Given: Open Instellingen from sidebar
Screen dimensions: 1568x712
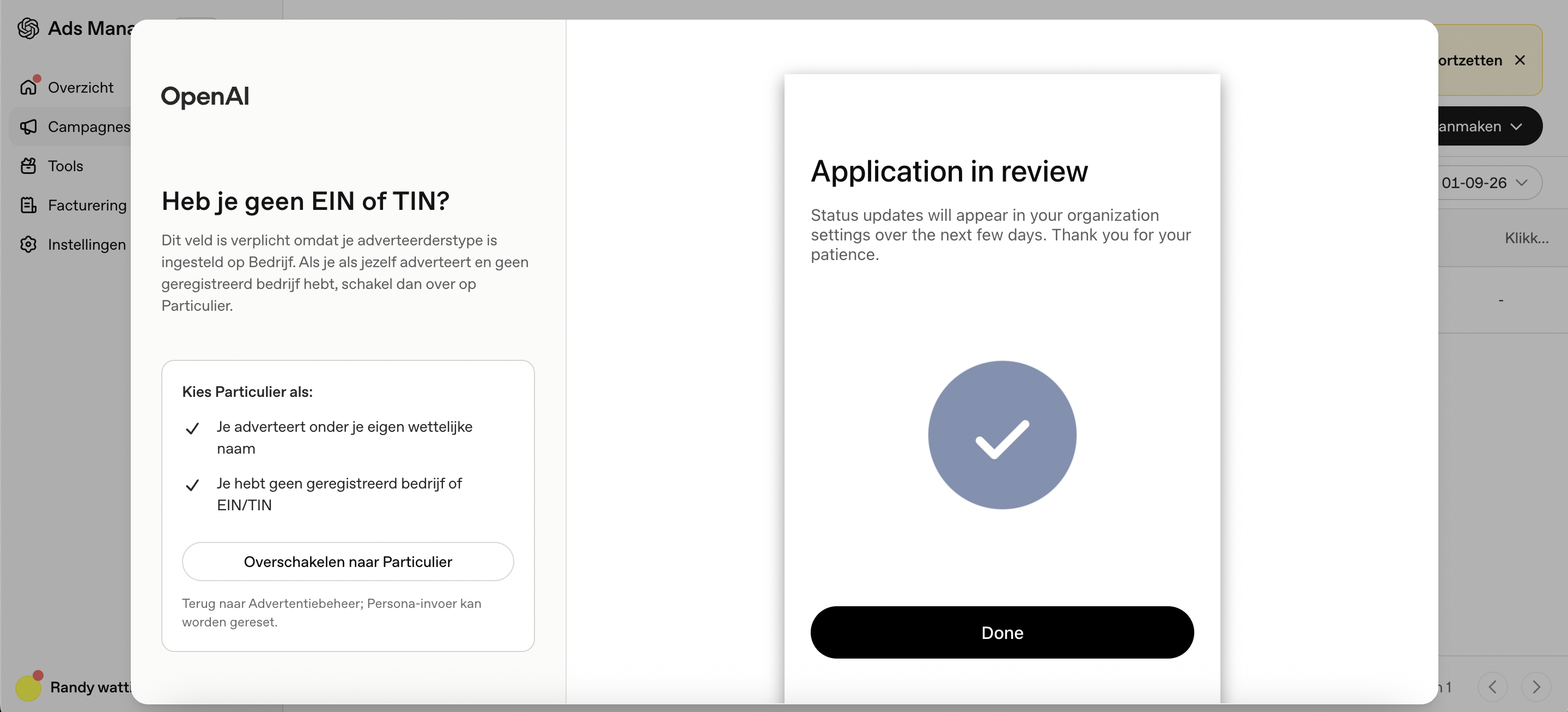Looking at the screenshot, I should pos(87,244).
